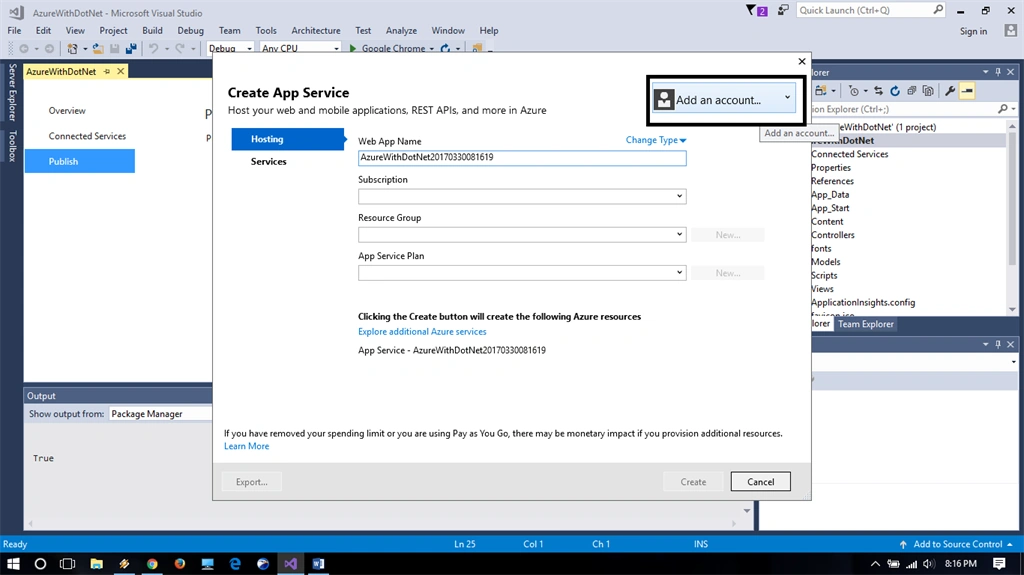The height and width of the screenshot is (575, 1024).
Task: Click the Refresh icon in Solution Explorer toolbar
Action: [895, 91]
